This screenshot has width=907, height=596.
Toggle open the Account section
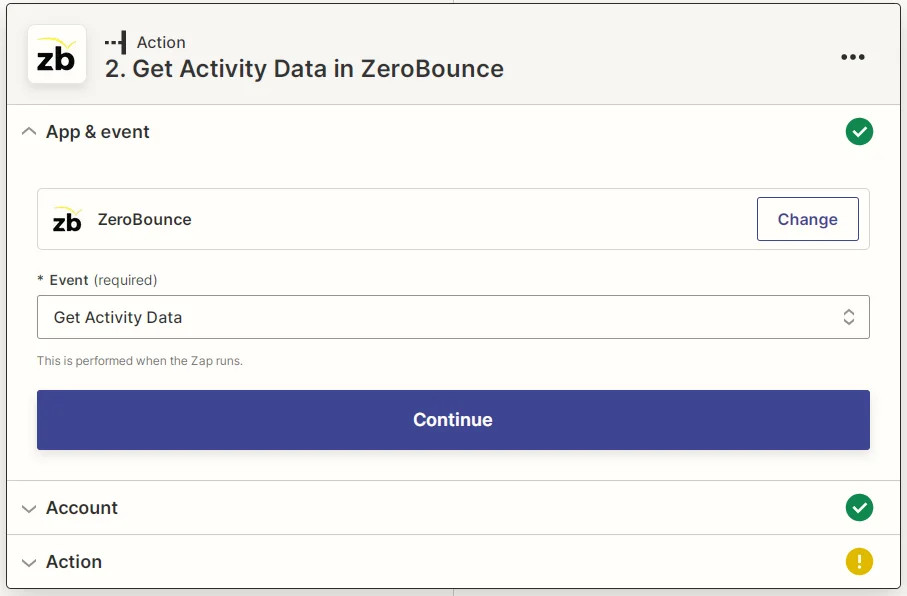click(x=29, y=508)
